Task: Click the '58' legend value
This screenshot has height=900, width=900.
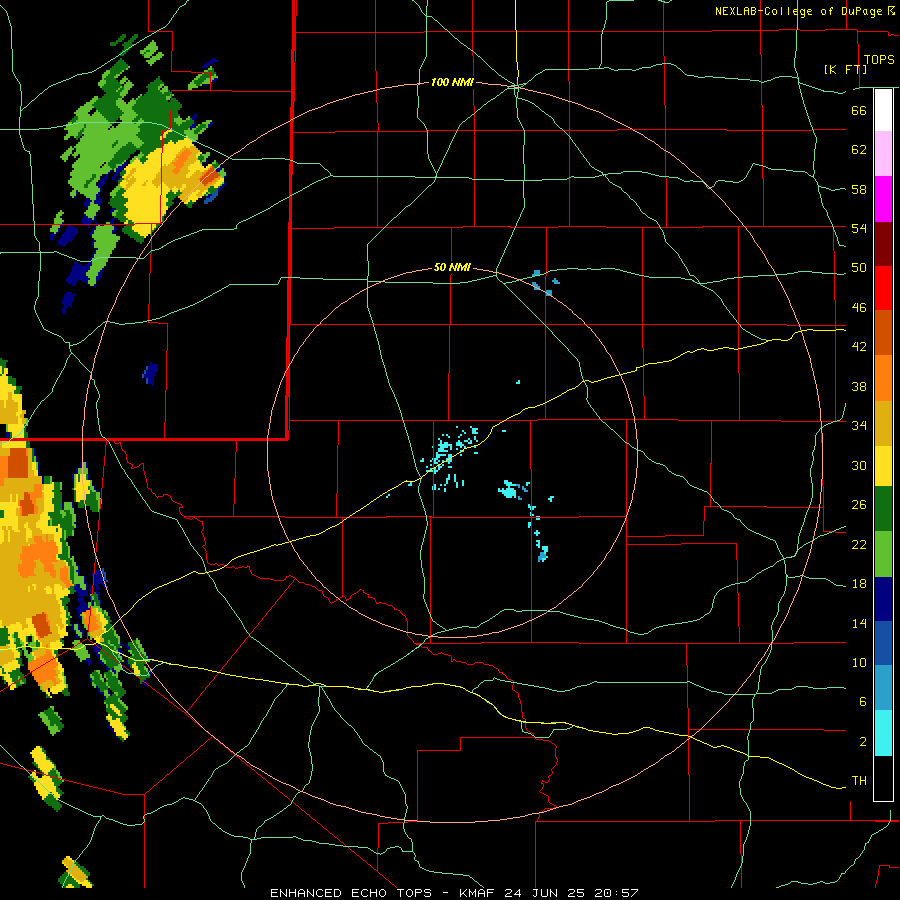Action: pyautogui.click(x=859, y=189)
